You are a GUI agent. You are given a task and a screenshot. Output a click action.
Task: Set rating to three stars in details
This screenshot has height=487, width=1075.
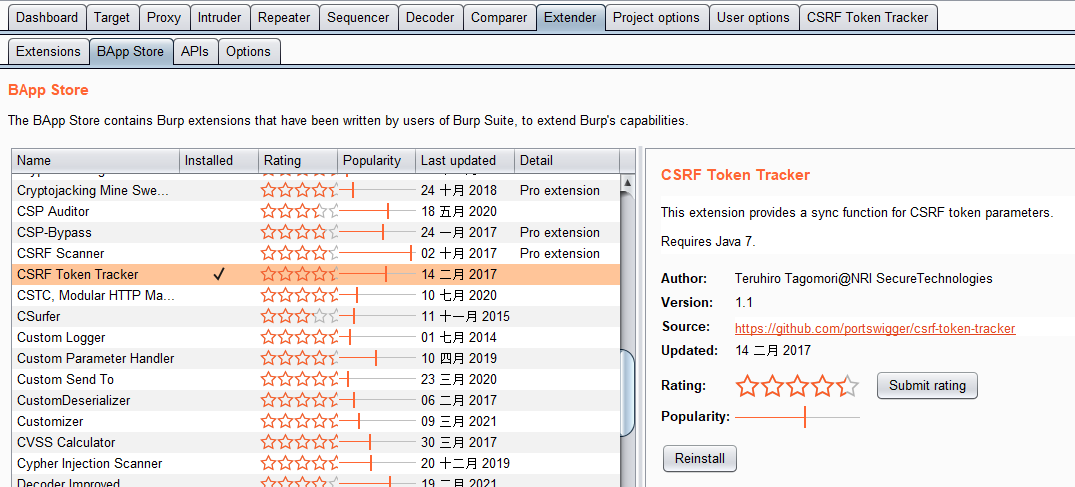[798, 386]
